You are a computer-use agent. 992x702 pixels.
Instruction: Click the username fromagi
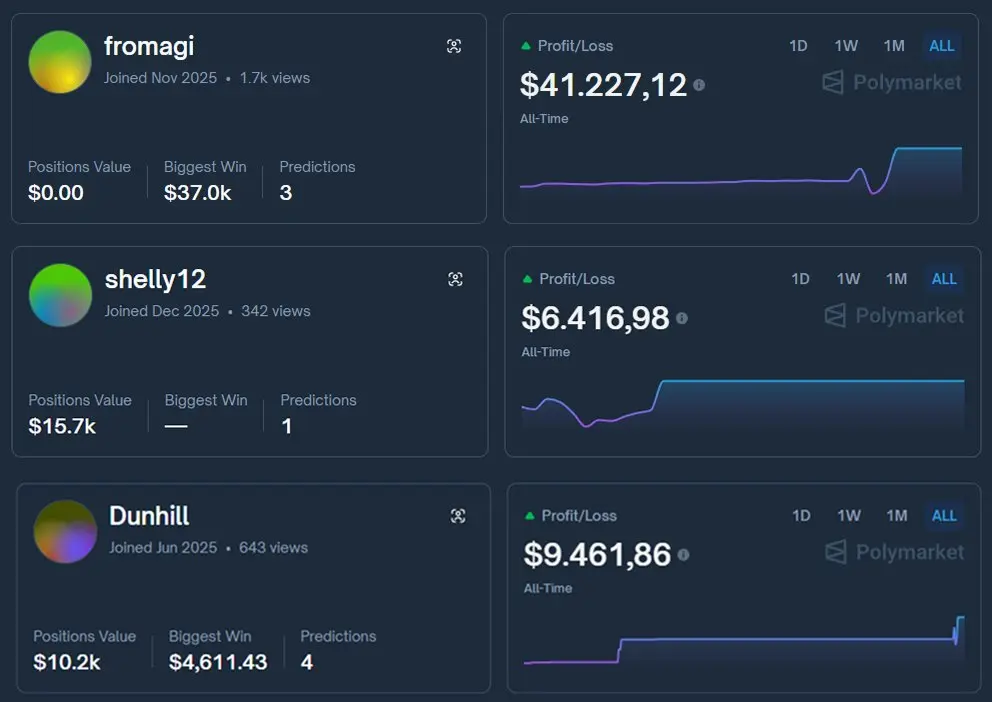click(x=149, y=46)
